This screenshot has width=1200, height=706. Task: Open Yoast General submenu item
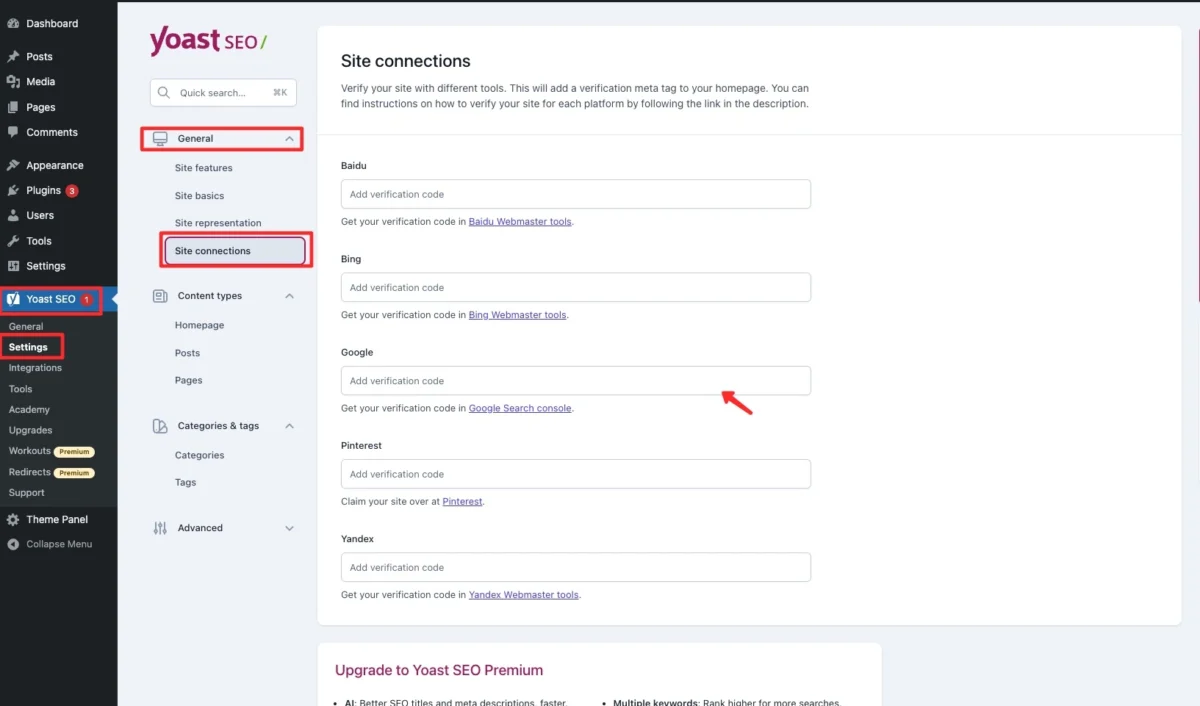pos(26,327)
